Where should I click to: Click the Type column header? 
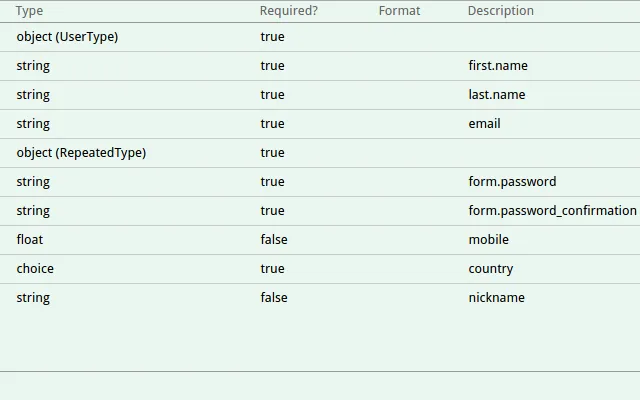[30, 11]
